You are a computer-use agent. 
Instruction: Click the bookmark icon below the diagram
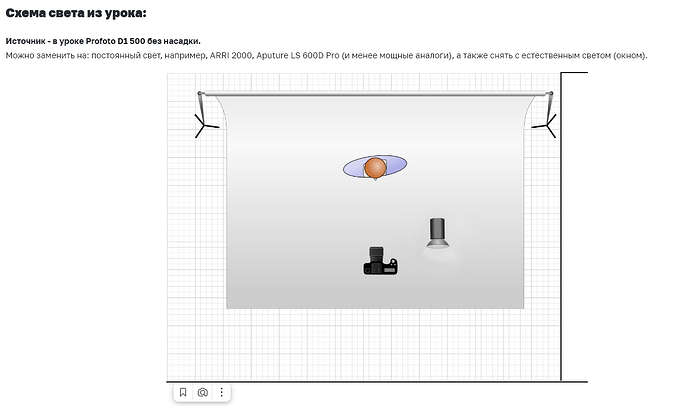click(183, 393)
